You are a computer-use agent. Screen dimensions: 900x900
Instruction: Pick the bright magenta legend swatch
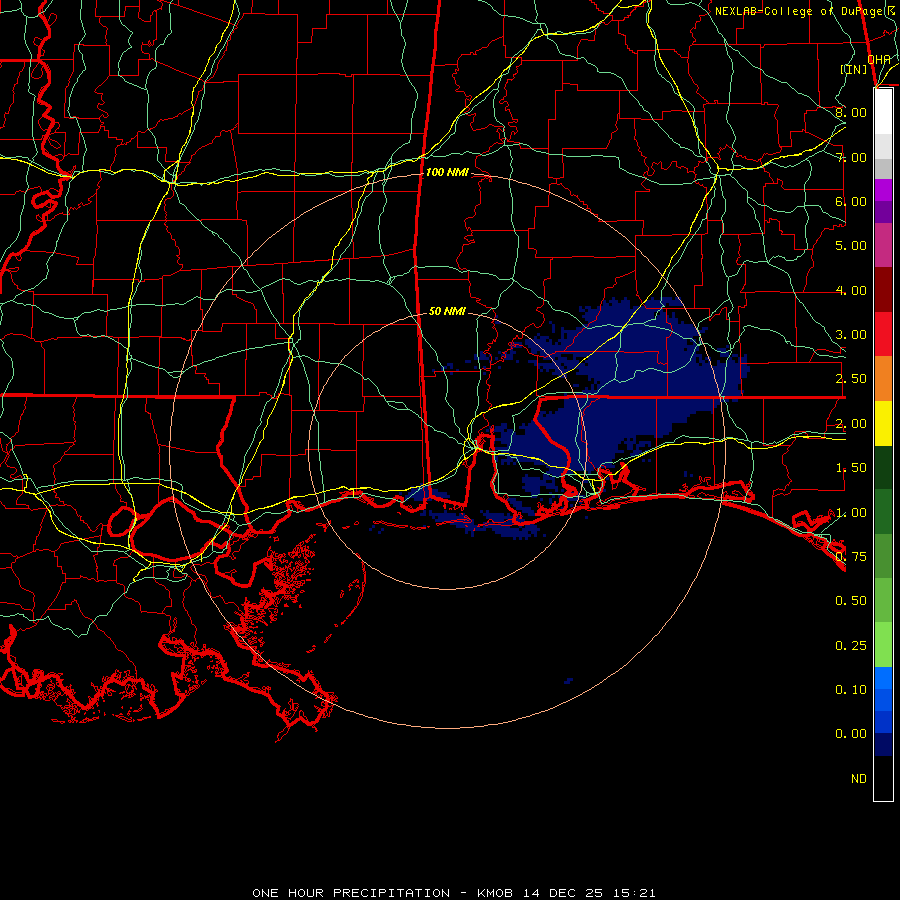(883, 190)
